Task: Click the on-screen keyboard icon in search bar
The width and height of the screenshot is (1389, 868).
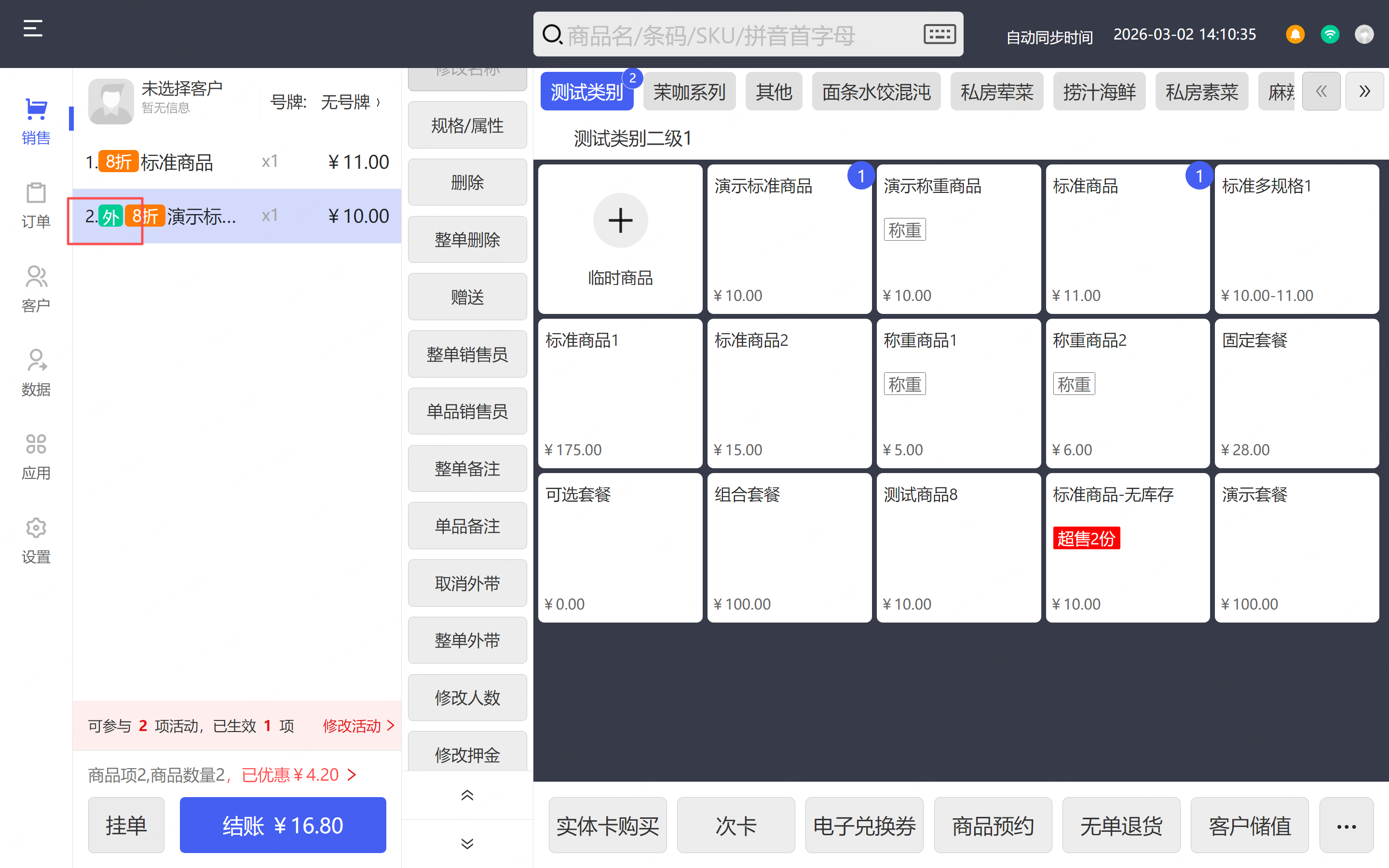Action: pyautogui.click(x=939, y=34)
